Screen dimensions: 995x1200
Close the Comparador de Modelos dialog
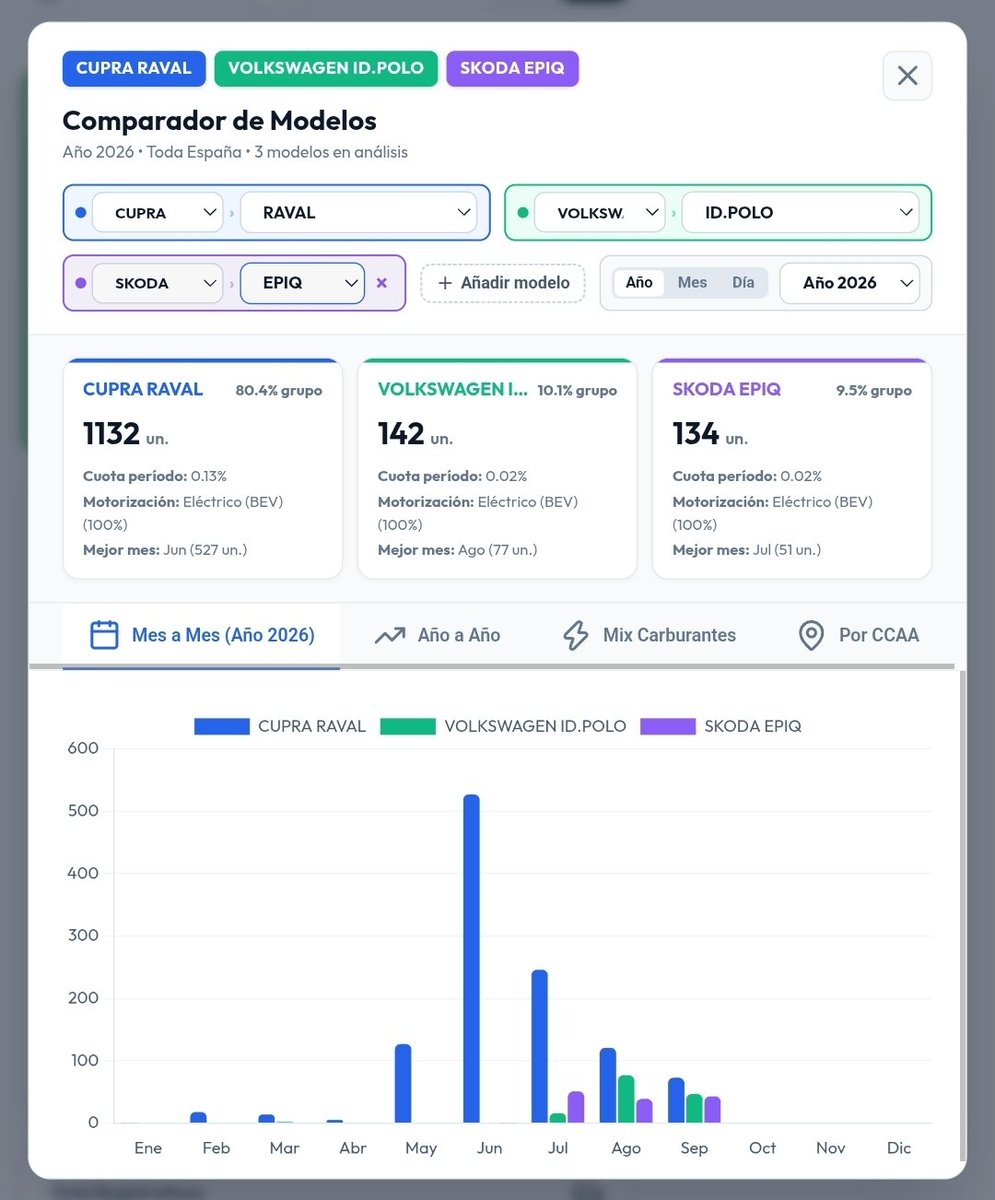907,76
